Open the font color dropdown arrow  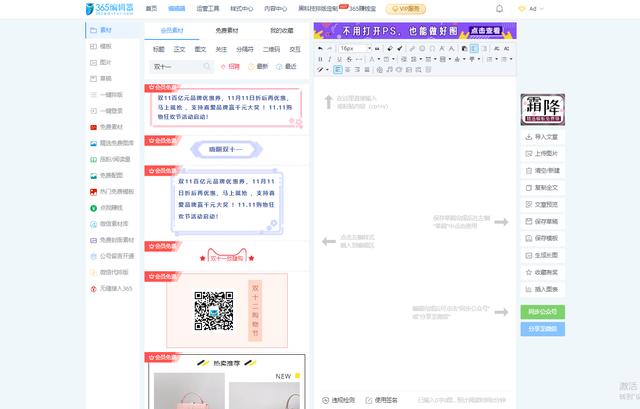[x=378, y=59]
